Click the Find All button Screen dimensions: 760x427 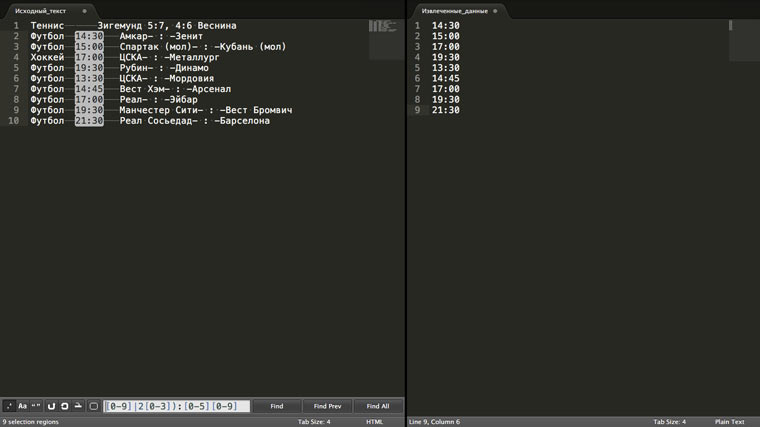pos(378,406)
